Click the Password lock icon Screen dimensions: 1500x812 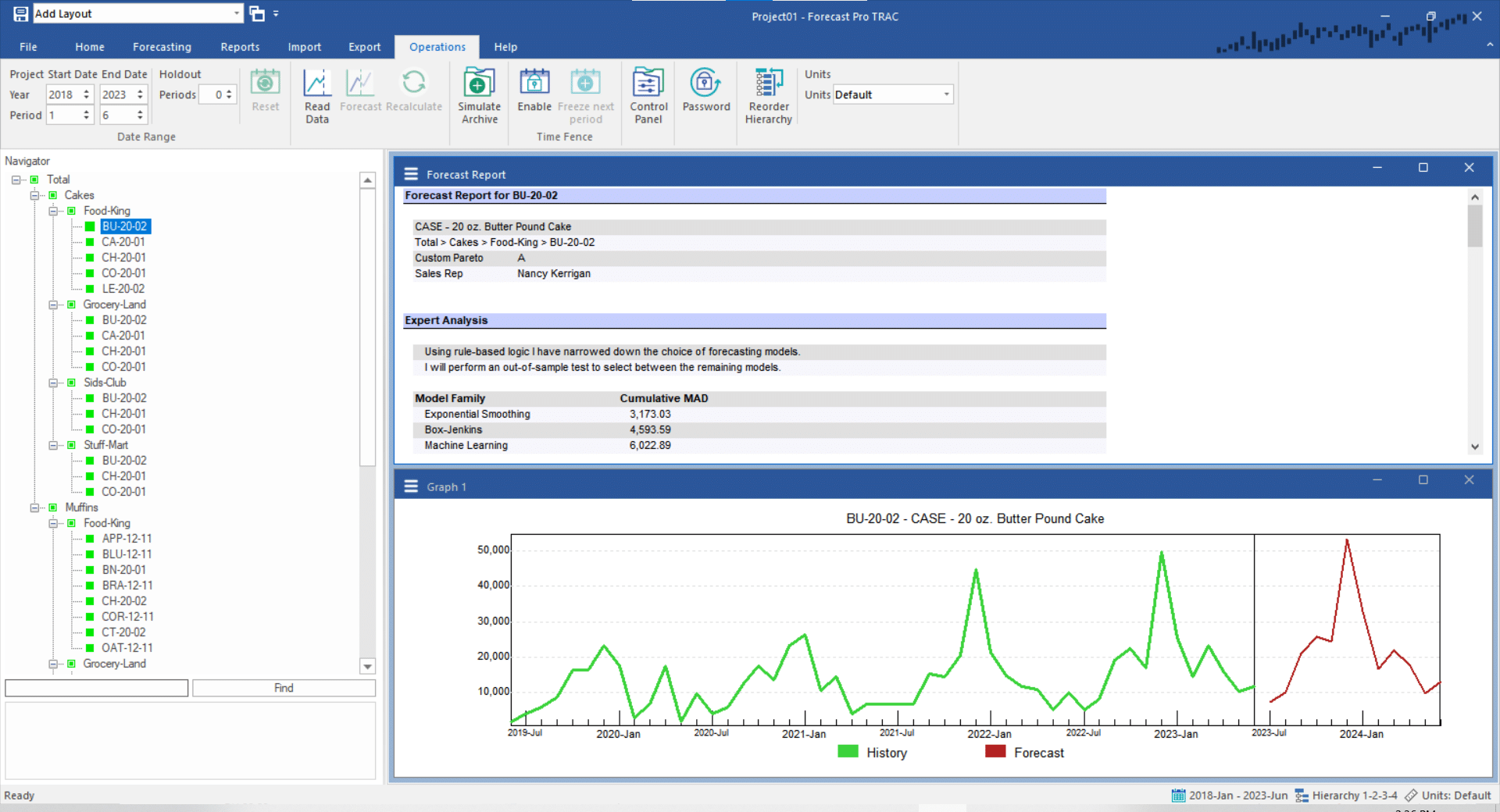(705, 84)
